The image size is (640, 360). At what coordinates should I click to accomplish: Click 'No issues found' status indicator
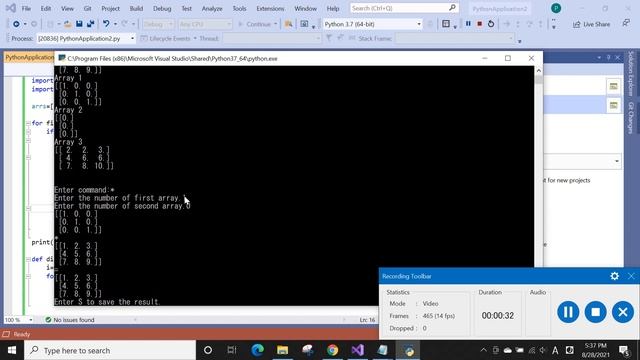(70, 320)
